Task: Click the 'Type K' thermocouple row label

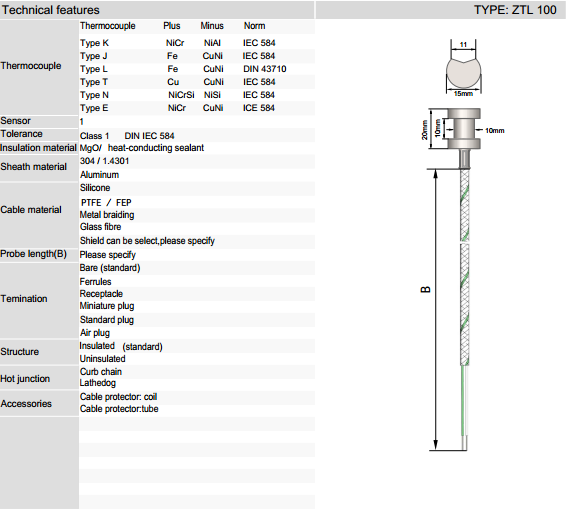Action: (94, 43)
